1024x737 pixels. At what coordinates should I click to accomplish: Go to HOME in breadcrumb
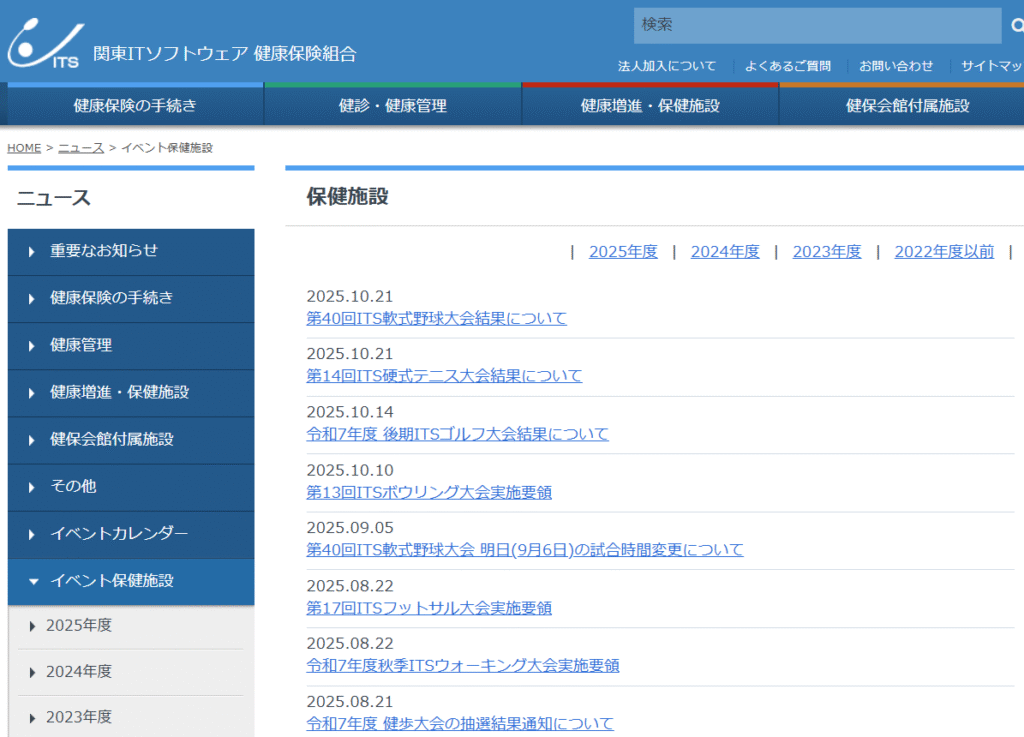[24, 148]
